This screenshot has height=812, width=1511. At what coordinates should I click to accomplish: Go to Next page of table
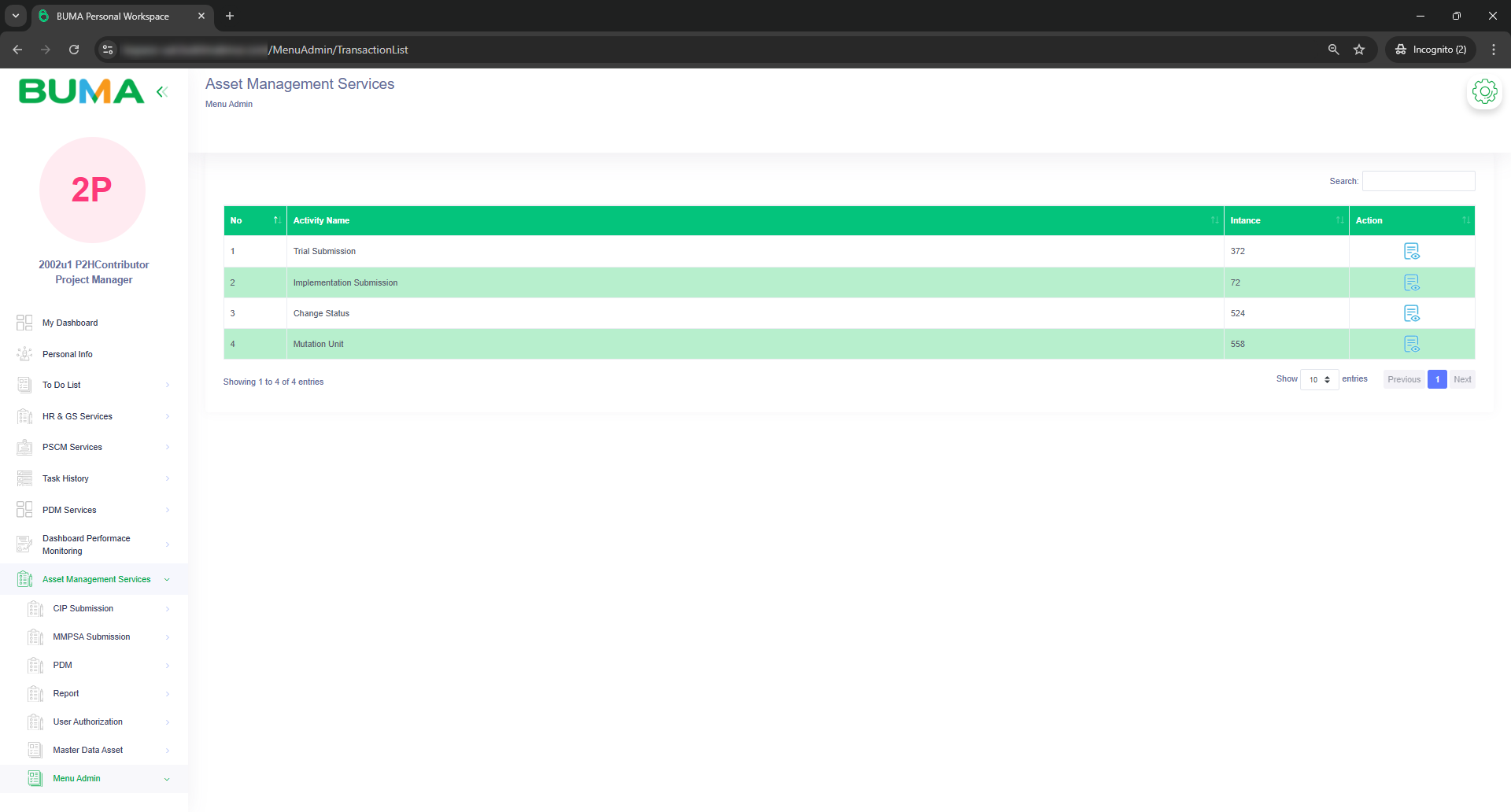(1462, 379)
